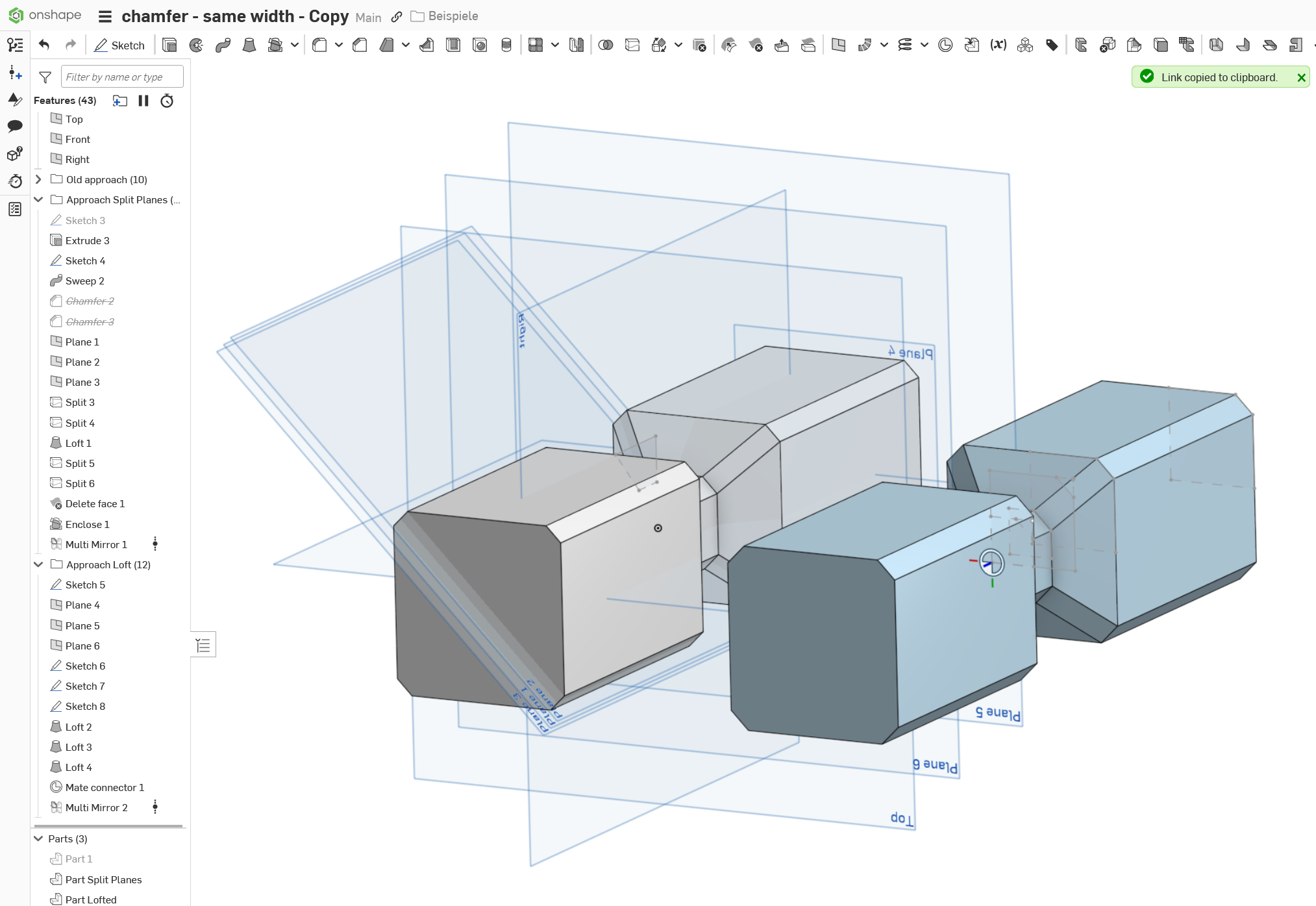
Task: Click the Multi Mirror 2 options dots
Action: tap(155, 807)
